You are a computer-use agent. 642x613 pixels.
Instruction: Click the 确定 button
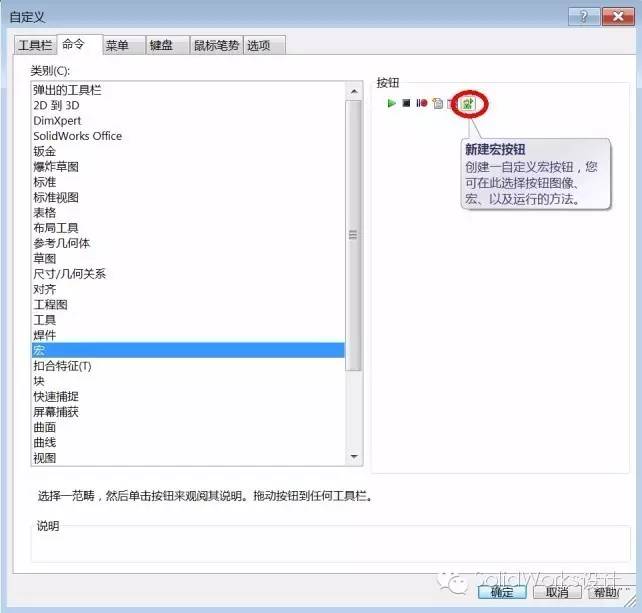(x=502, y=592)
